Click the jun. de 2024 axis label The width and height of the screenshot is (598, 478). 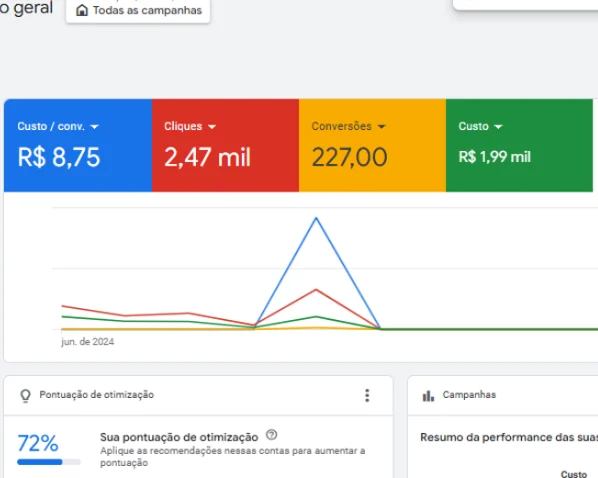[x=88, y=342]
